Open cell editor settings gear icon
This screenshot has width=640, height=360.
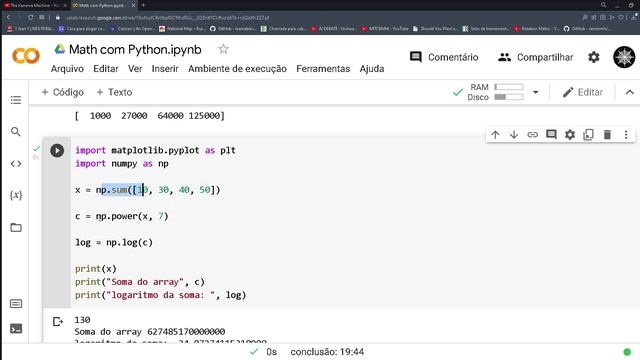pyautogui.click(x=570, y=135)
